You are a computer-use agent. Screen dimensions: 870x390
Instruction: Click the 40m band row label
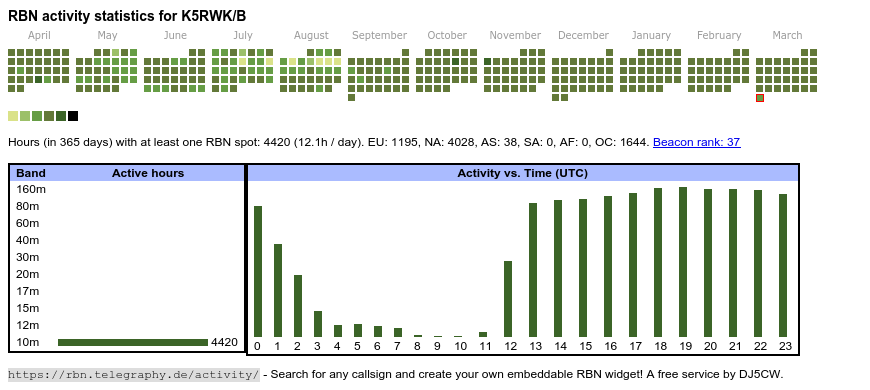pos(28,240)
